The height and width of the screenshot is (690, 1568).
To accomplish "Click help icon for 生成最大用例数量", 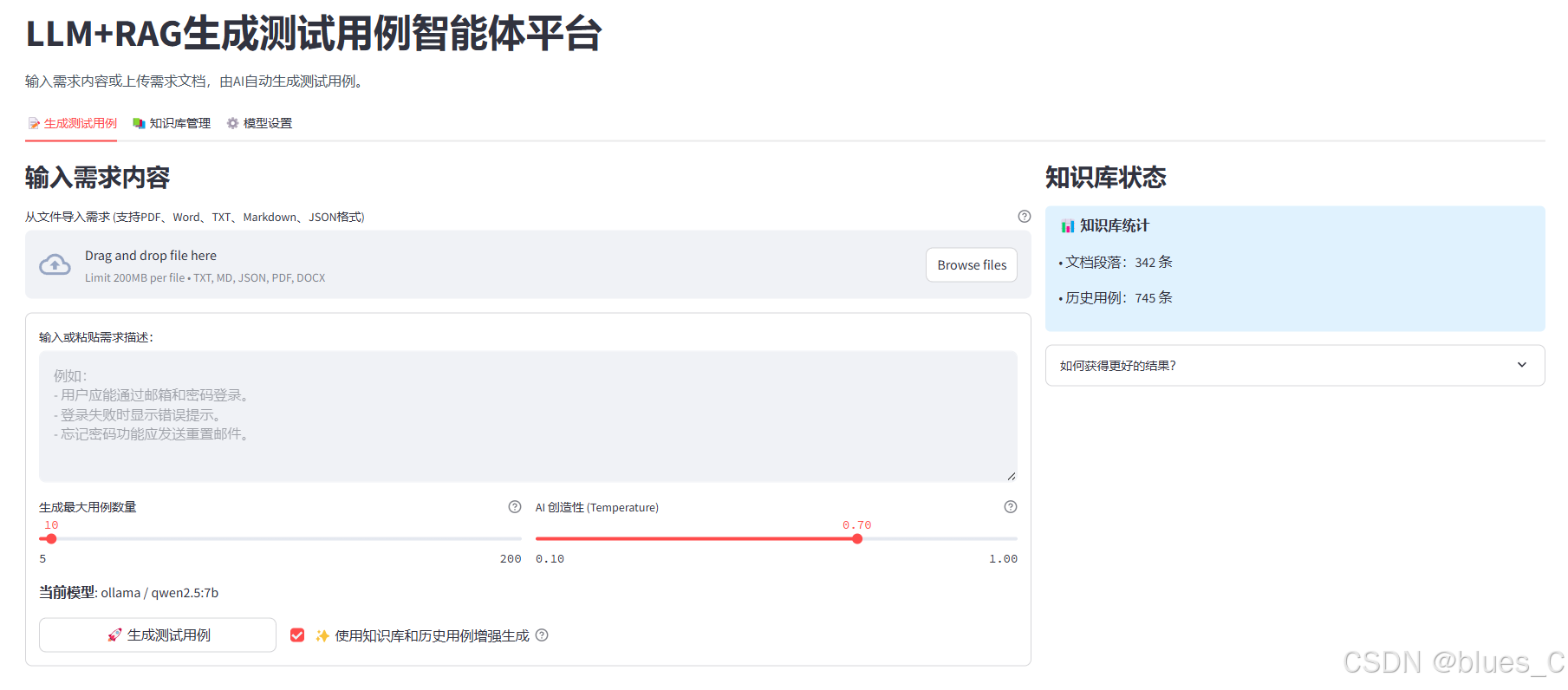I will point(515,507).
